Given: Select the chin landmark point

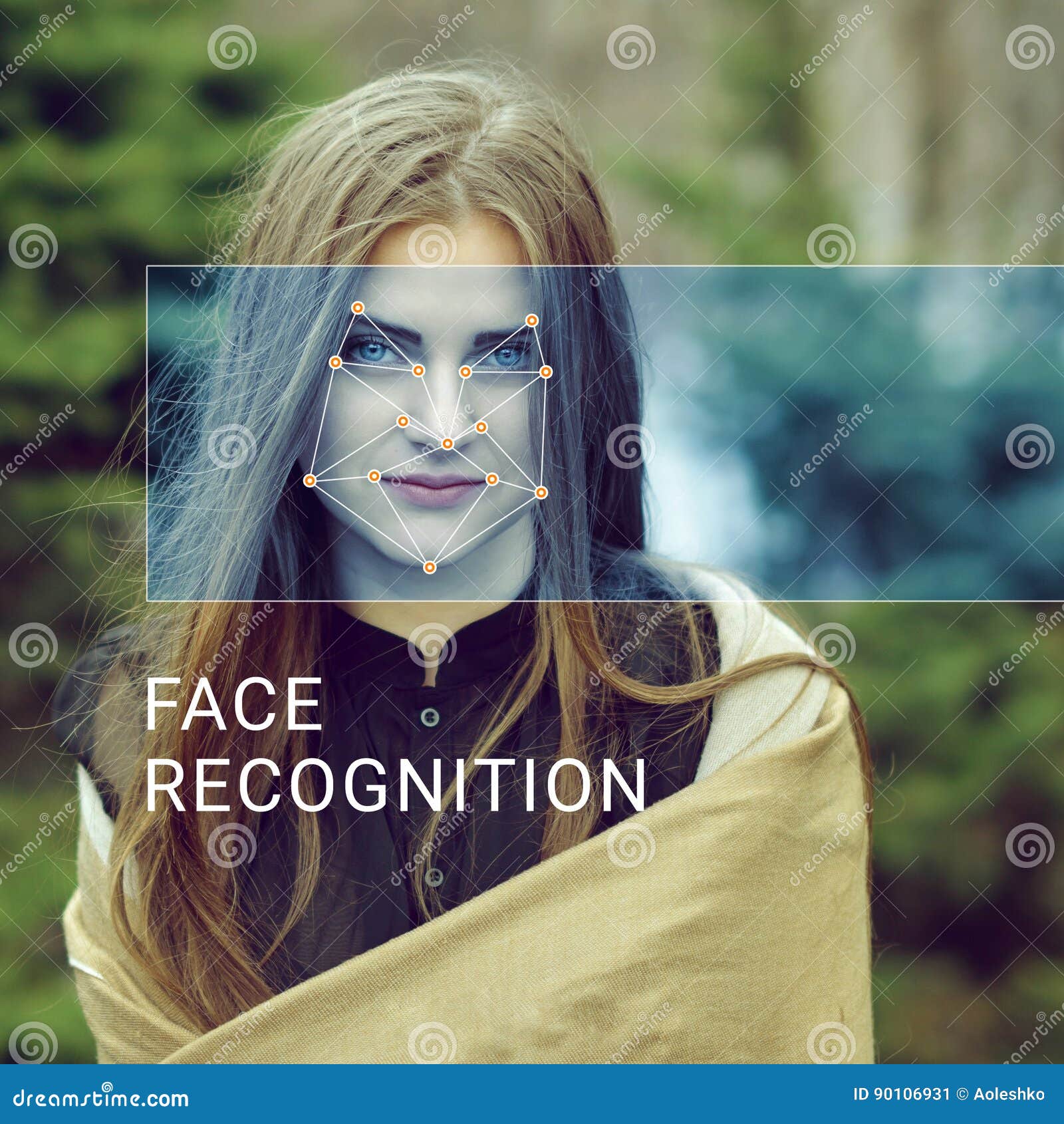Looking at the screenshot, I should (429, 567).
